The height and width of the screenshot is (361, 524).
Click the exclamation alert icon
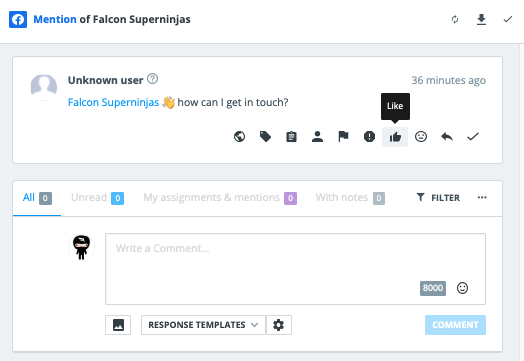point(369,136)
